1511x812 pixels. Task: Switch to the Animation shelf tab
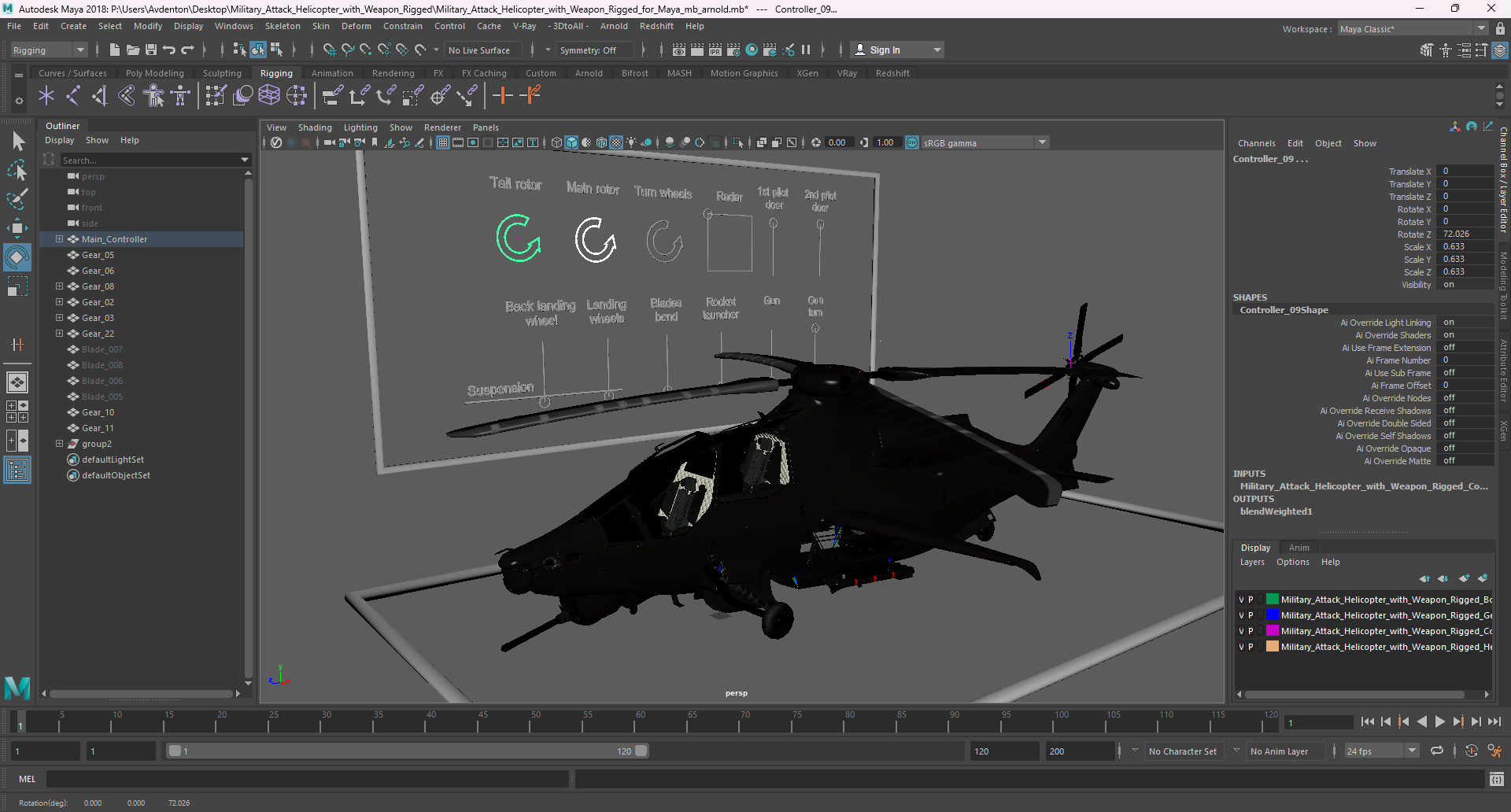pos(332,73)
